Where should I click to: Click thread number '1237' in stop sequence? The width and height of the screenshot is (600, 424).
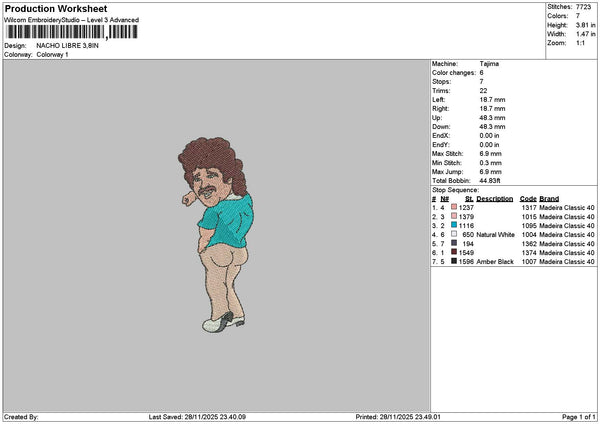(x=466, y=208)
